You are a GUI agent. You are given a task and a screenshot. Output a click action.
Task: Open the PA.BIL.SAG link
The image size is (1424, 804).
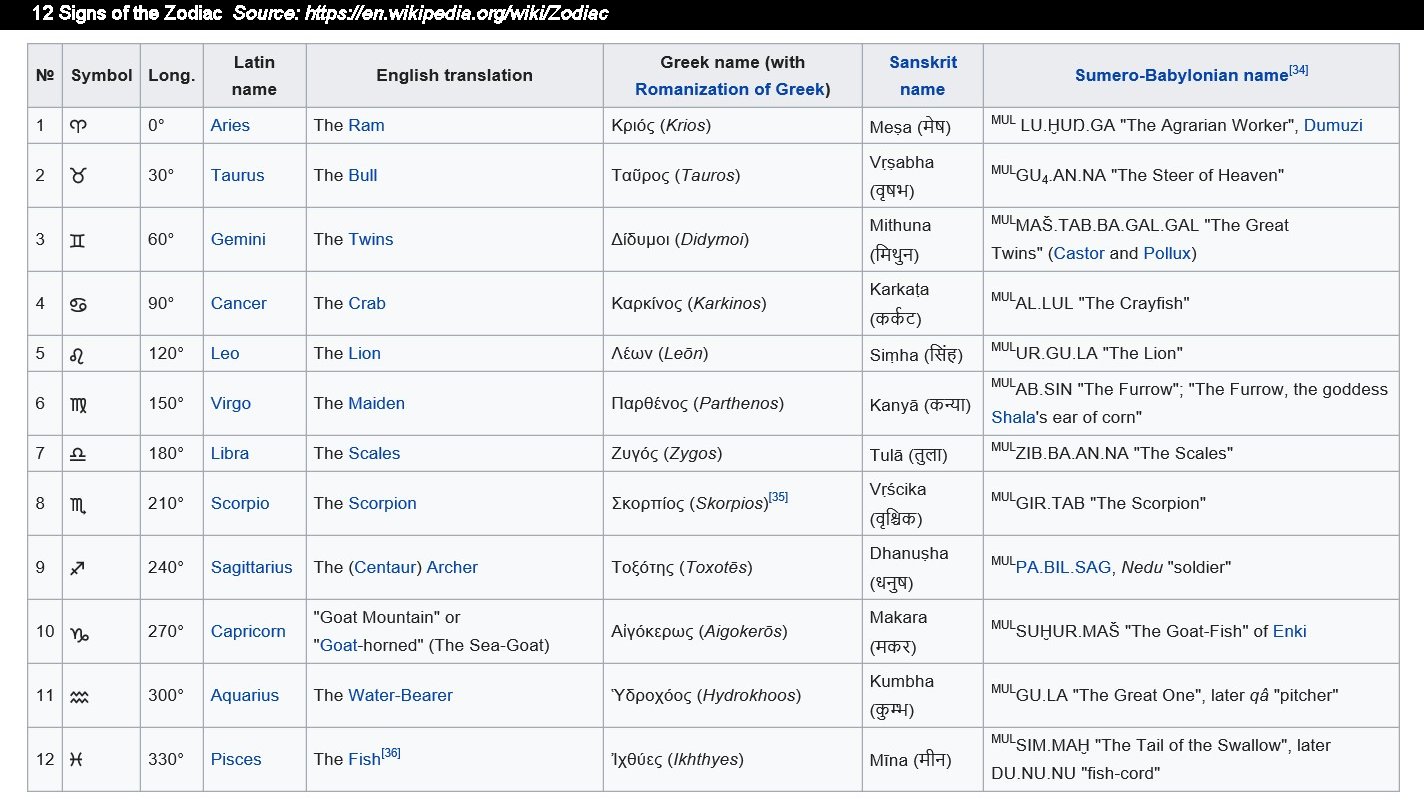(x=1063, y=567)
